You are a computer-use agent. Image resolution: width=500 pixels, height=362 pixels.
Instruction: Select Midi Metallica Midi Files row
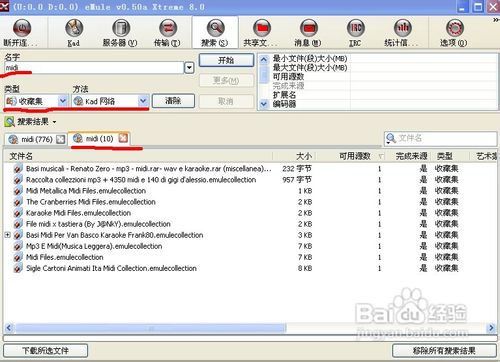[x=250, y=191]
